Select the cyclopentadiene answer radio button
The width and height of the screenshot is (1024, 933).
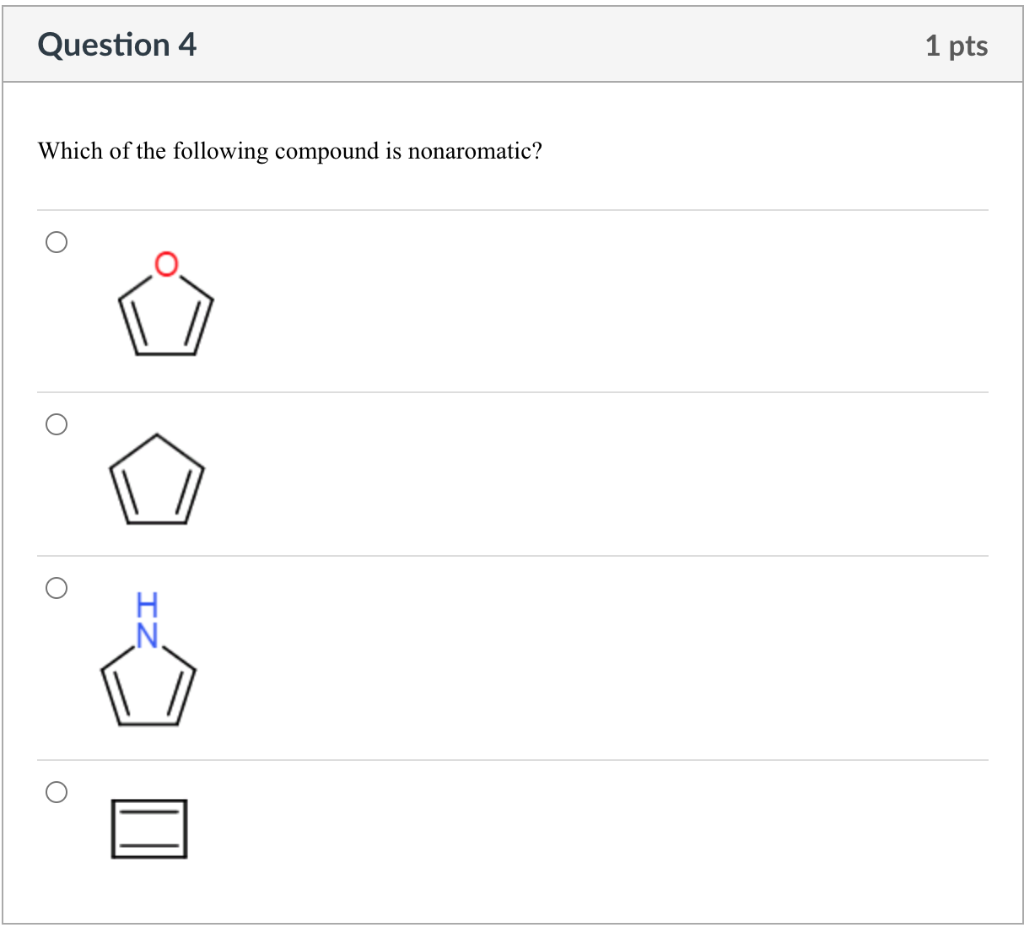coord(56,424)
